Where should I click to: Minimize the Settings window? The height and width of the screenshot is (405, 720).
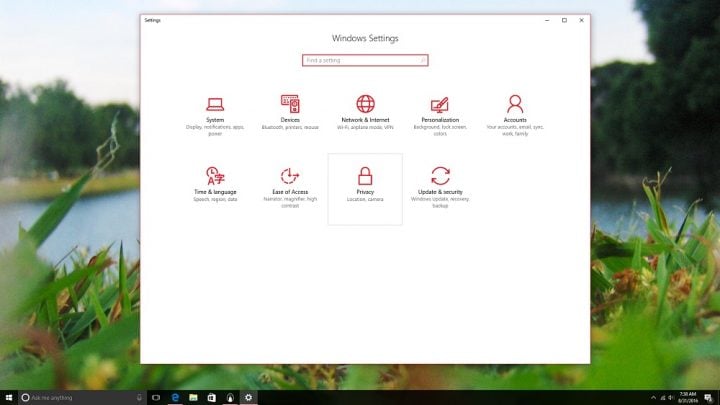pos(547,20)
